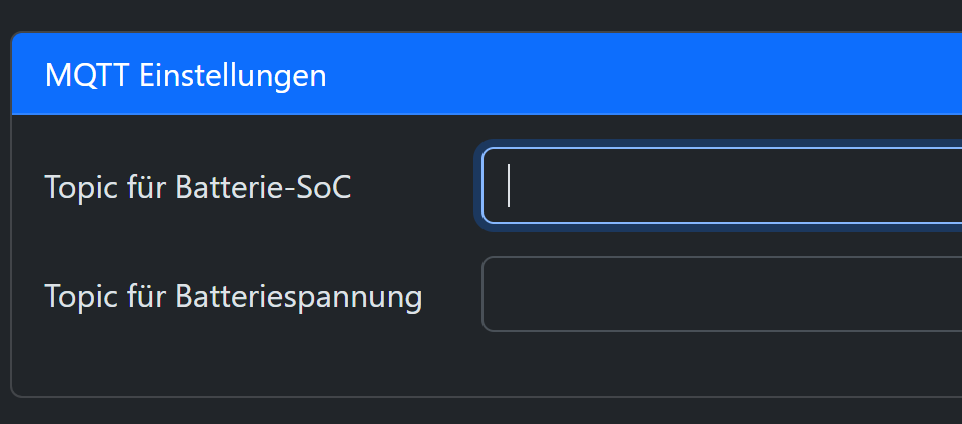This screenshot has width=962, height=424.
Task: Click dark page background above the MQTT card
Action: point(480,15)
